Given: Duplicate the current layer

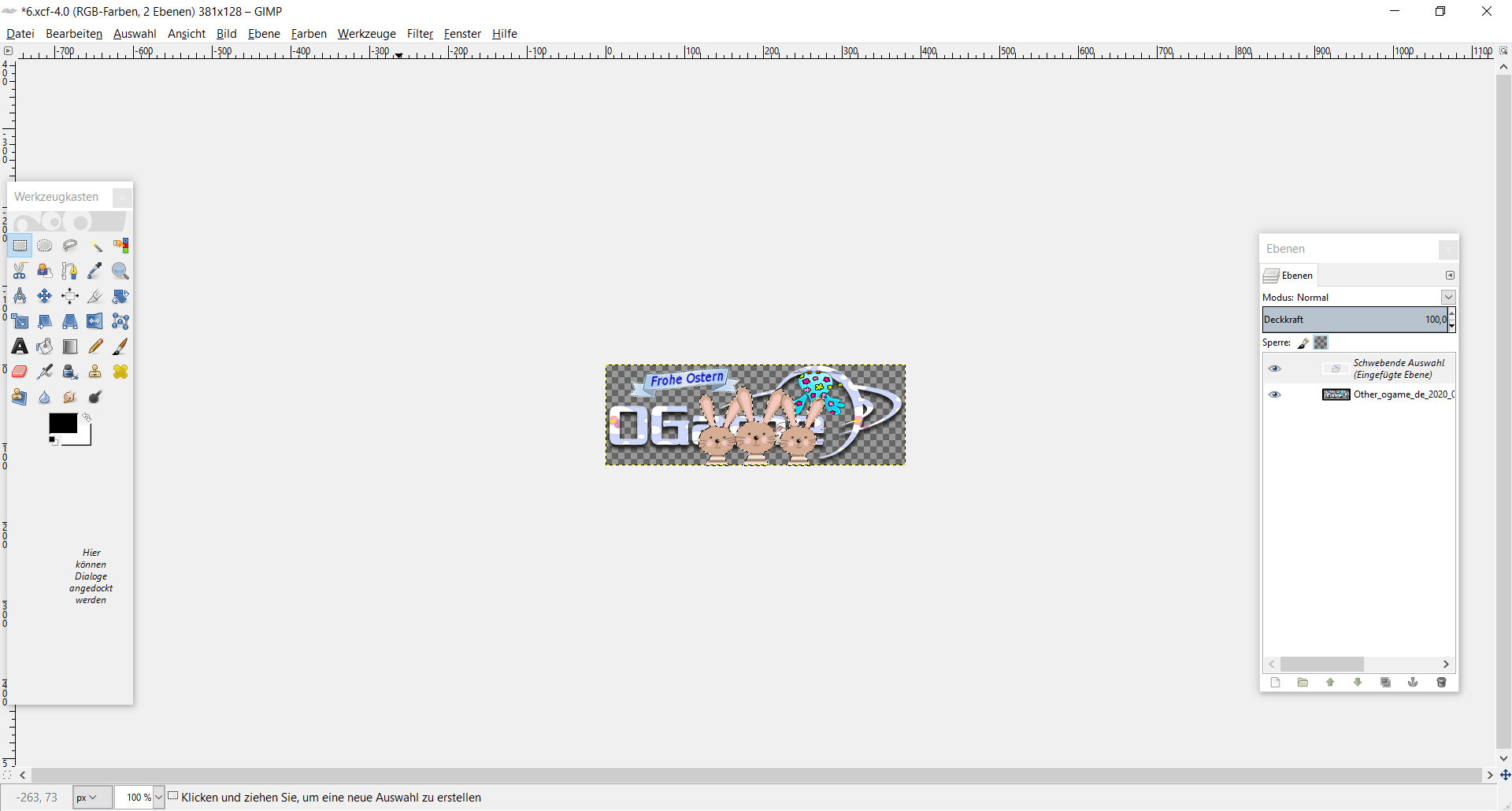Looking at the screenshot, I should click(1386, 683).
